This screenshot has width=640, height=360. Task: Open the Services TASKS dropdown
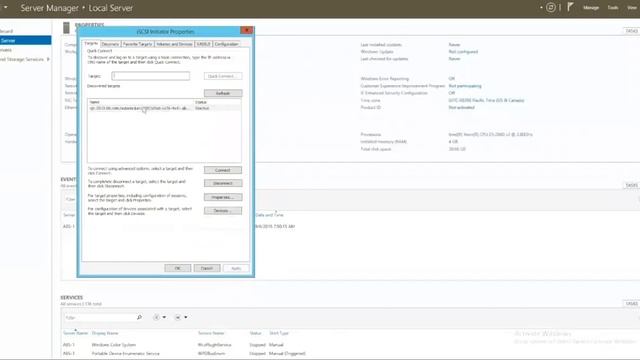click(x=631, y=304)
